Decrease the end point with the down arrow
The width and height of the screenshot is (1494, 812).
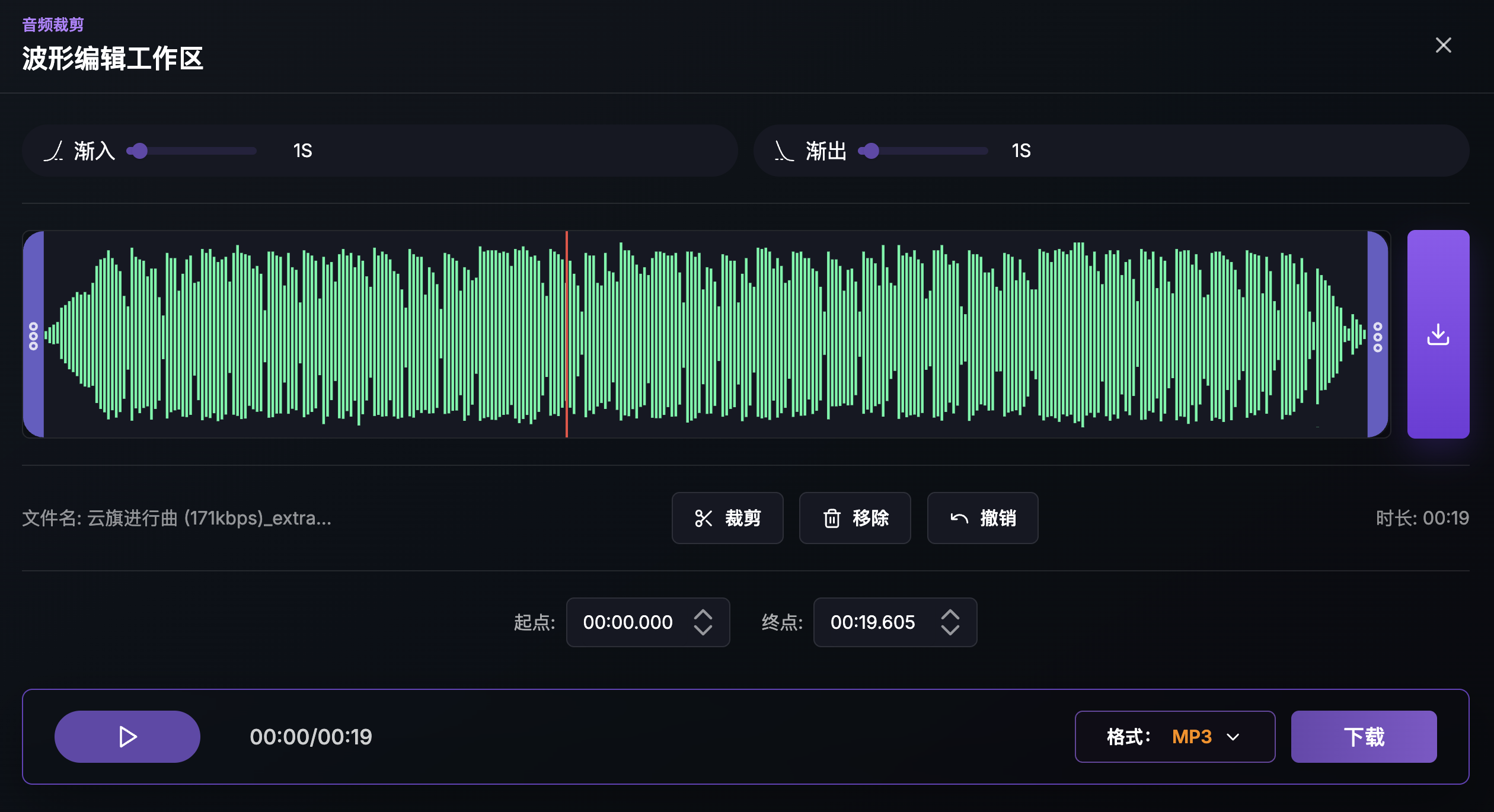(950, 631)
